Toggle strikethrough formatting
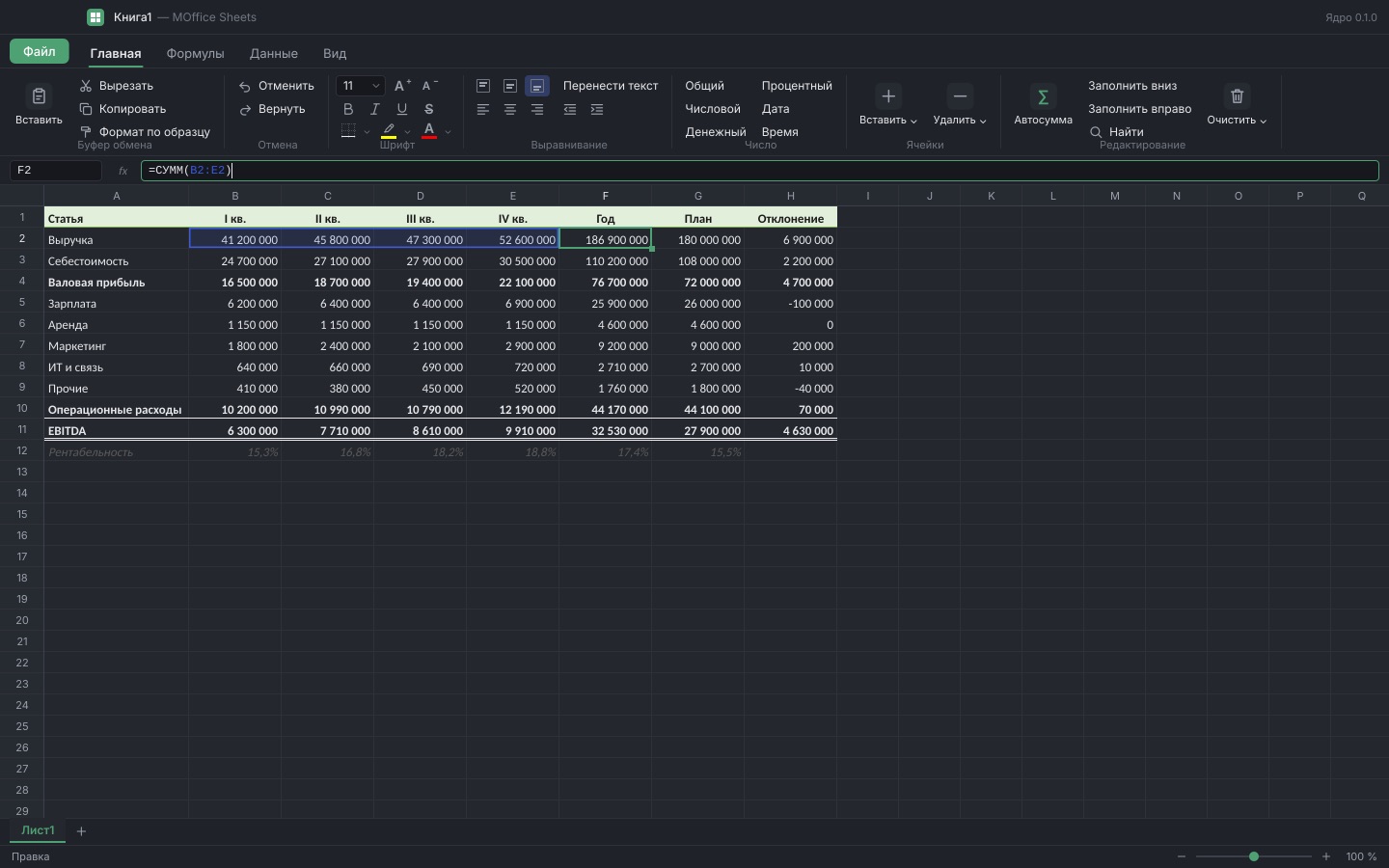 [429, 109]
